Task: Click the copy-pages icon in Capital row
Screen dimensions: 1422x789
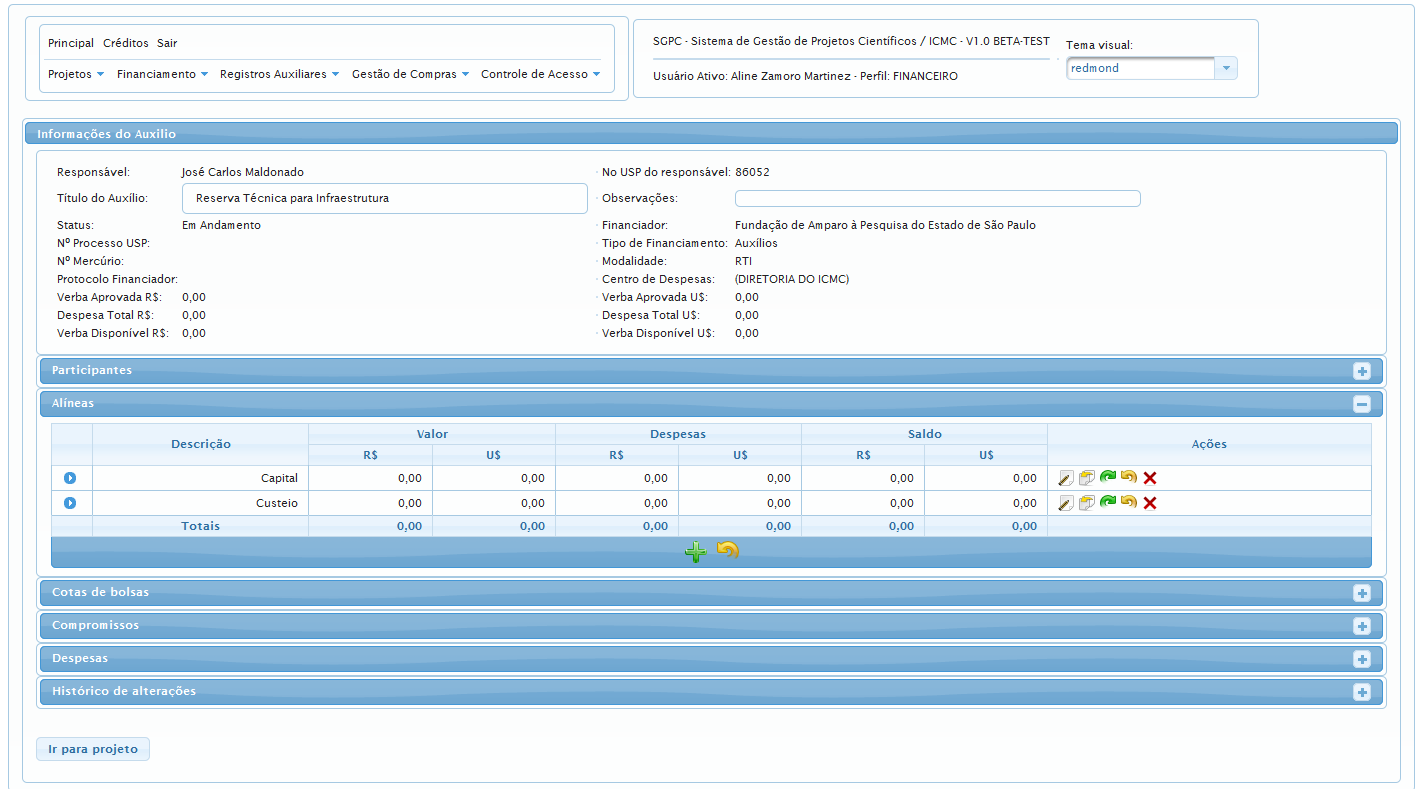Action: (x=1087, y=478)
